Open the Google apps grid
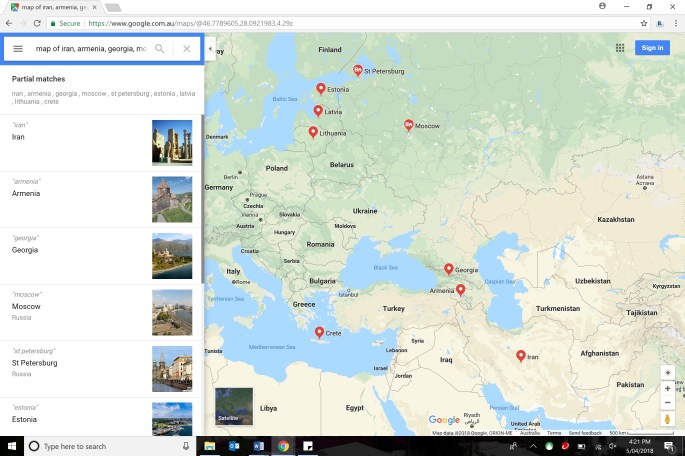Image resolution: width=685 pixels, height=456 pixels. [620, 48]
